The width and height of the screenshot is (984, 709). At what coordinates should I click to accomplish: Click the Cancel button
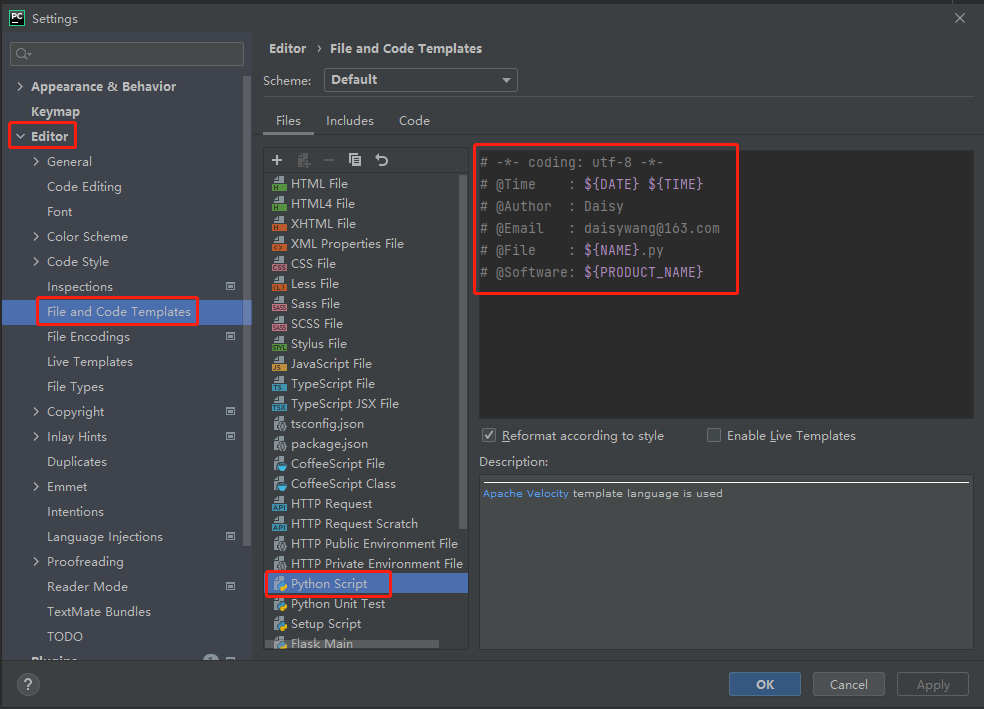[x=848, y=685]
